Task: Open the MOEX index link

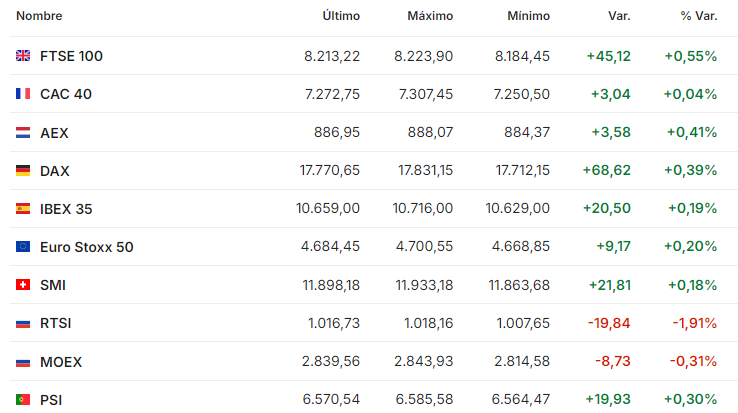Action: click(x=61, y=362)
